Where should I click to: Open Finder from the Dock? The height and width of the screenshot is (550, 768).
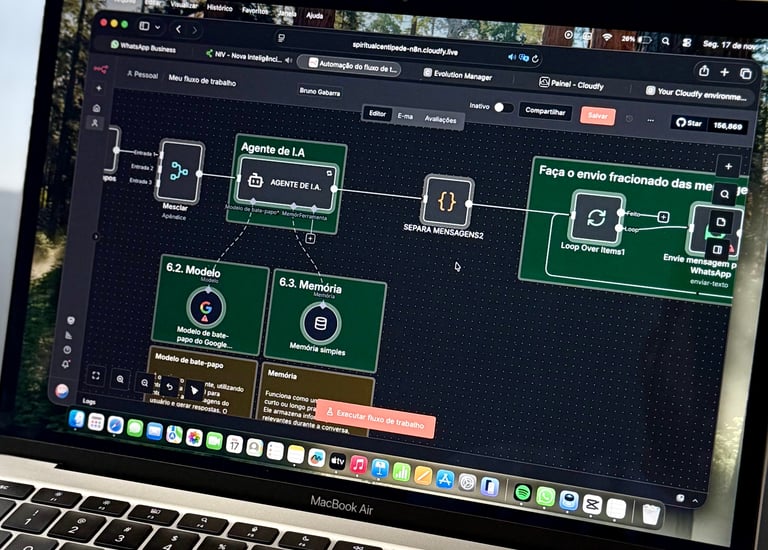point(76,419)
